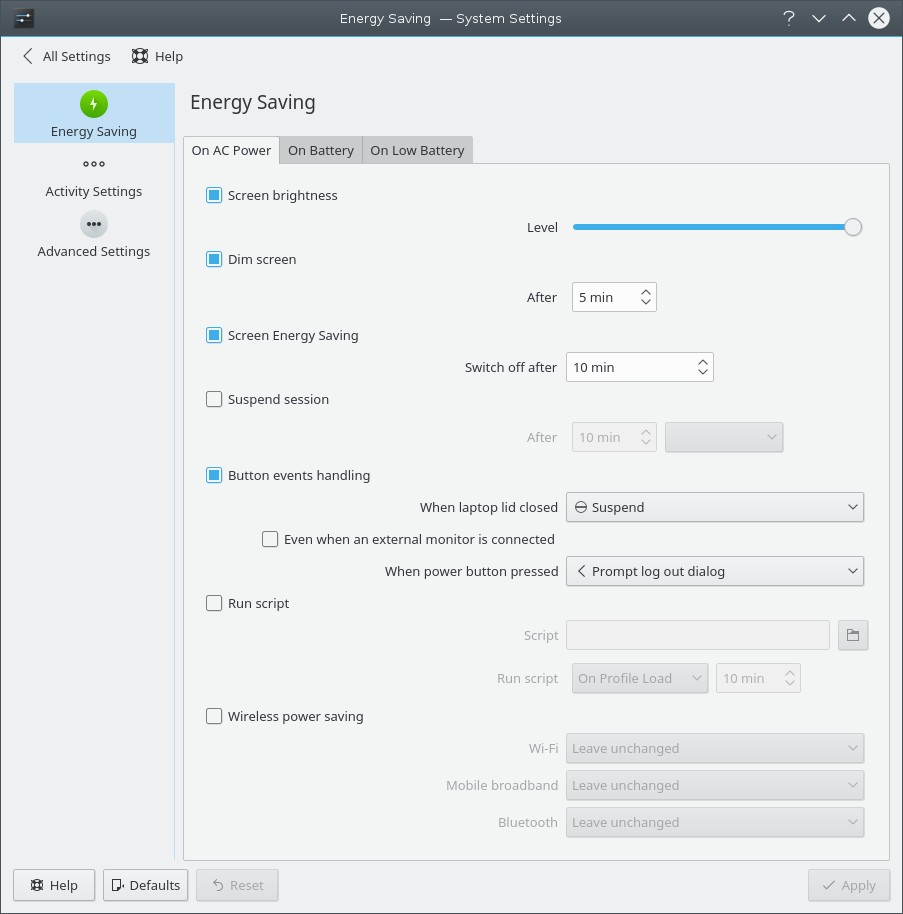Switch to the On Low Battery tab

tap(417, 150)
